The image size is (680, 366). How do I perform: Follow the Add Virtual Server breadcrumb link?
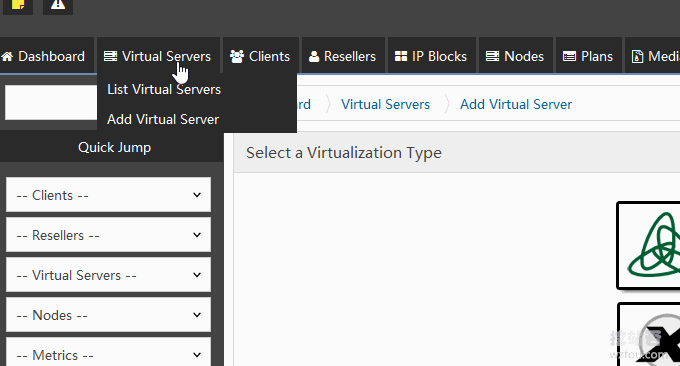click(516, 104)
